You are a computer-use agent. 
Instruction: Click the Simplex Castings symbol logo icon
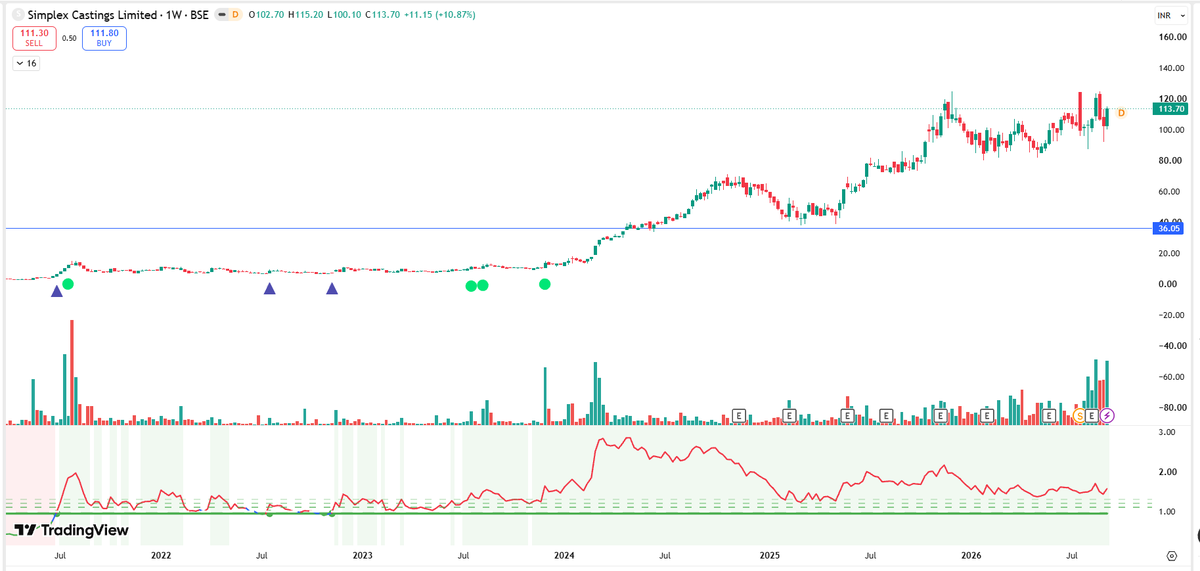[x=19, y=16]
